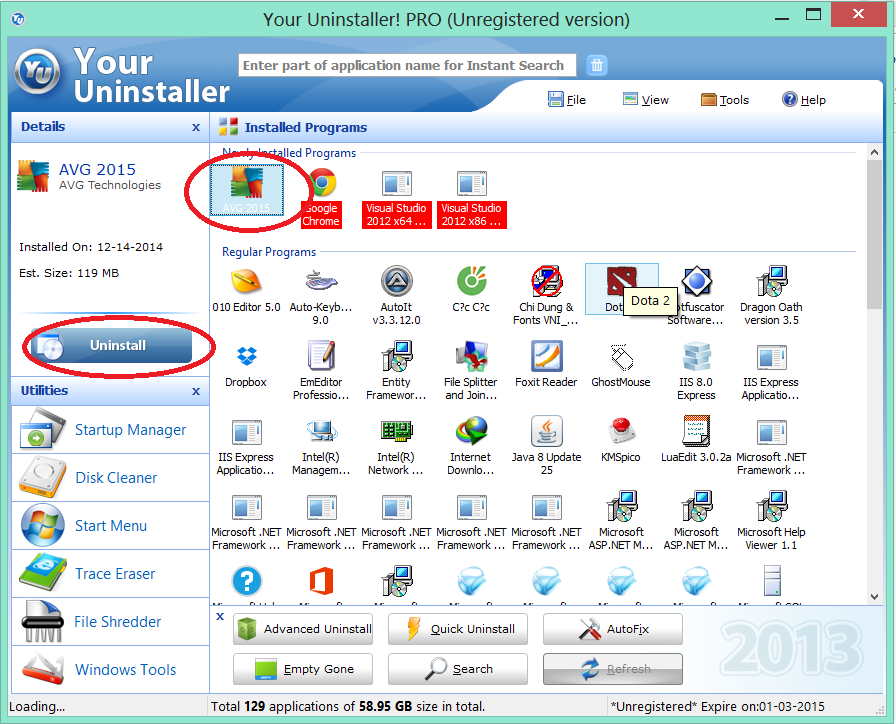Click the Quick Uninstall button
This screenshot has width=896, height=724.
458,629
